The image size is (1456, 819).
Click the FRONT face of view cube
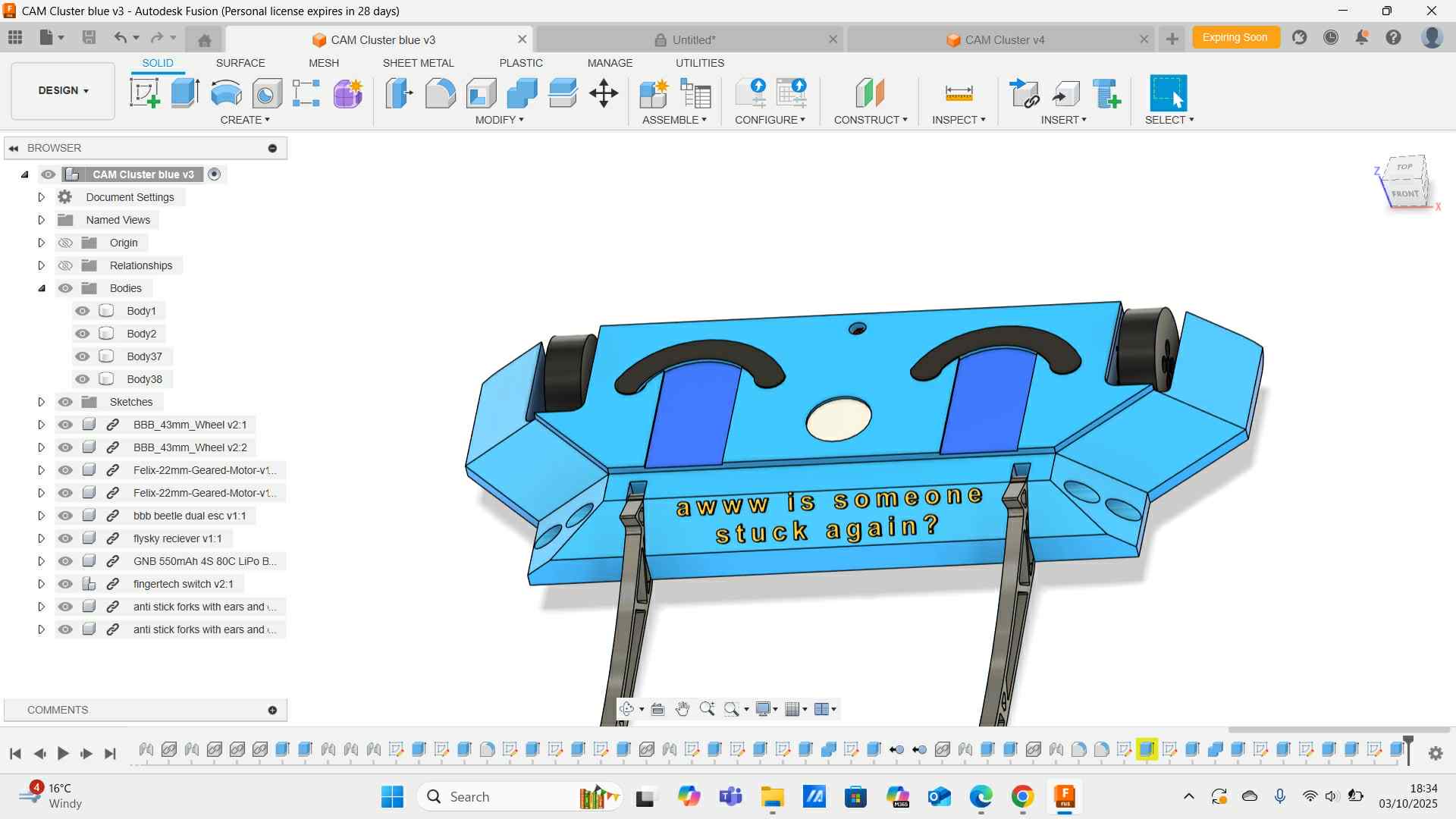click(x=1404, y=193)
